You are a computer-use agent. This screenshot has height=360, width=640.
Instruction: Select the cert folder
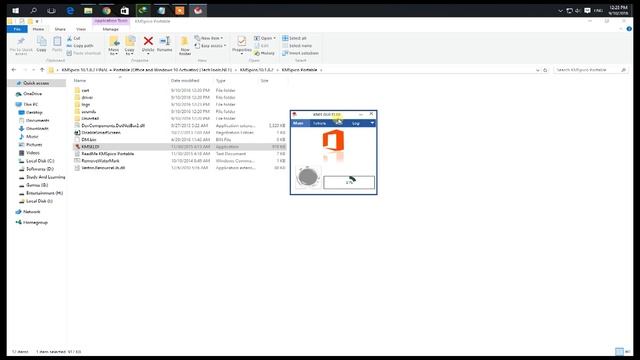tap(85, 90)
